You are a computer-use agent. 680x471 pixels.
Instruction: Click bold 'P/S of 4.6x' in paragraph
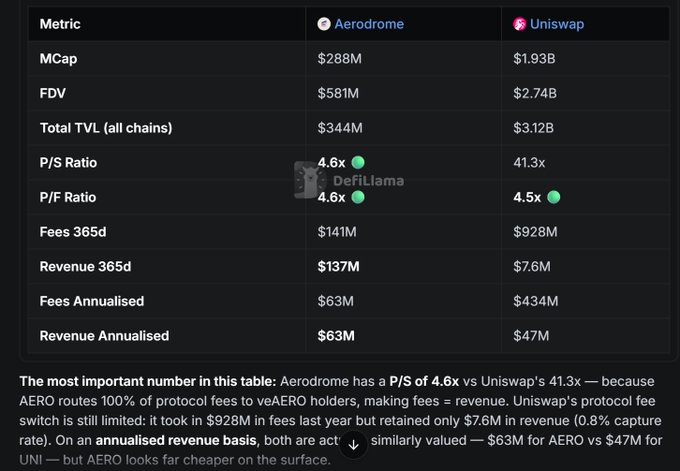coord(424,382)
